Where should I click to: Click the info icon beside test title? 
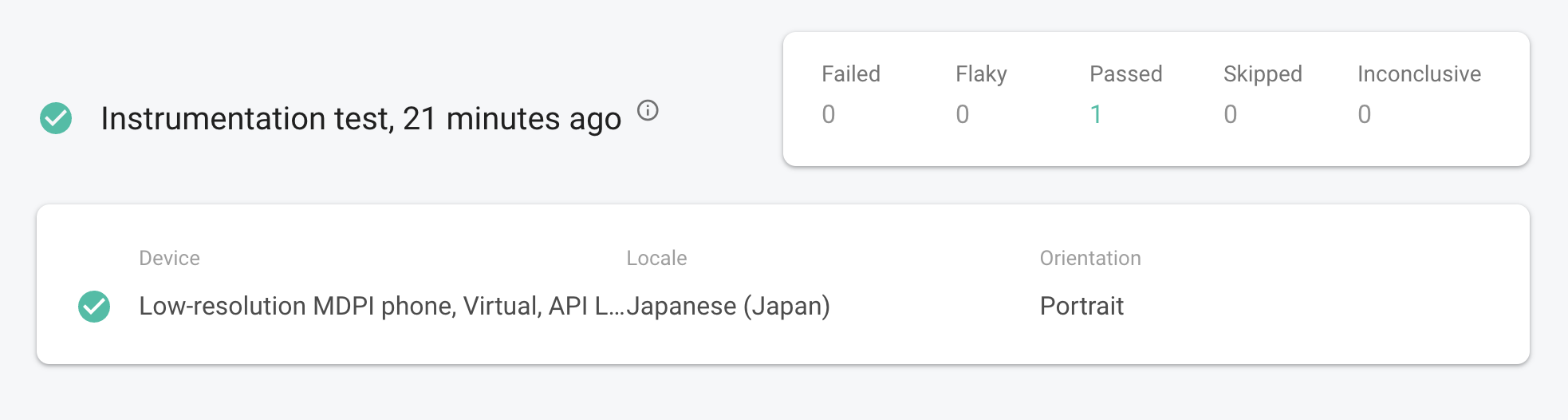coord(648,111)
